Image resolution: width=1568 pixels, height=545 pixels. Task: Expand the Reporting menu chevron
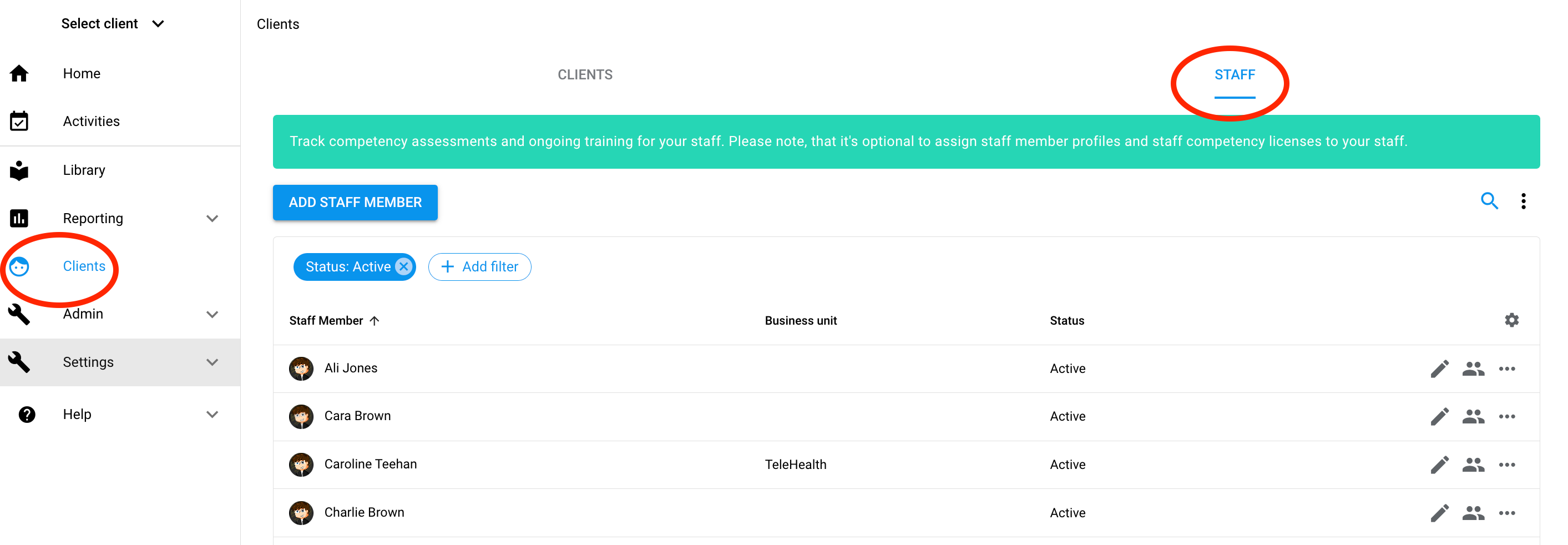212,218
